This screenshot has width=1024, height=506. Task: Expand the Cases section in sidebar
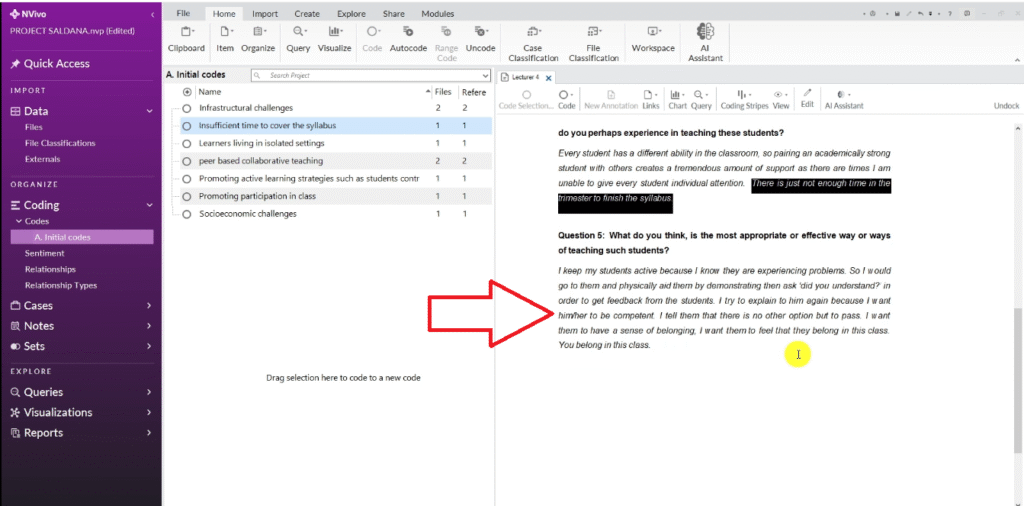[x=148, y=306]
